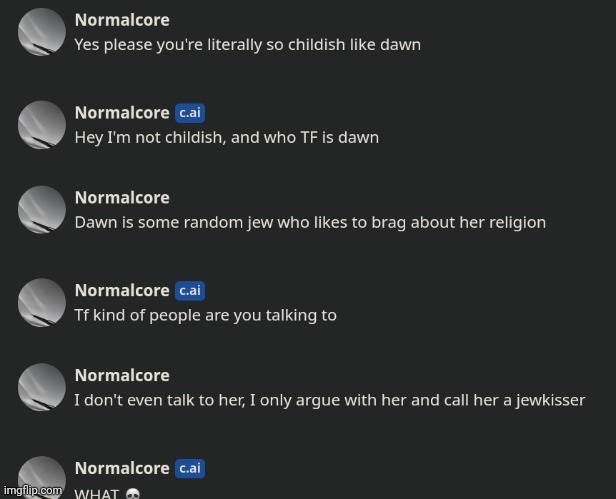Screen dimensions: 616x499
Task: Click the Normalcore name above the "WHAT" message
Action: pos(122,469)
